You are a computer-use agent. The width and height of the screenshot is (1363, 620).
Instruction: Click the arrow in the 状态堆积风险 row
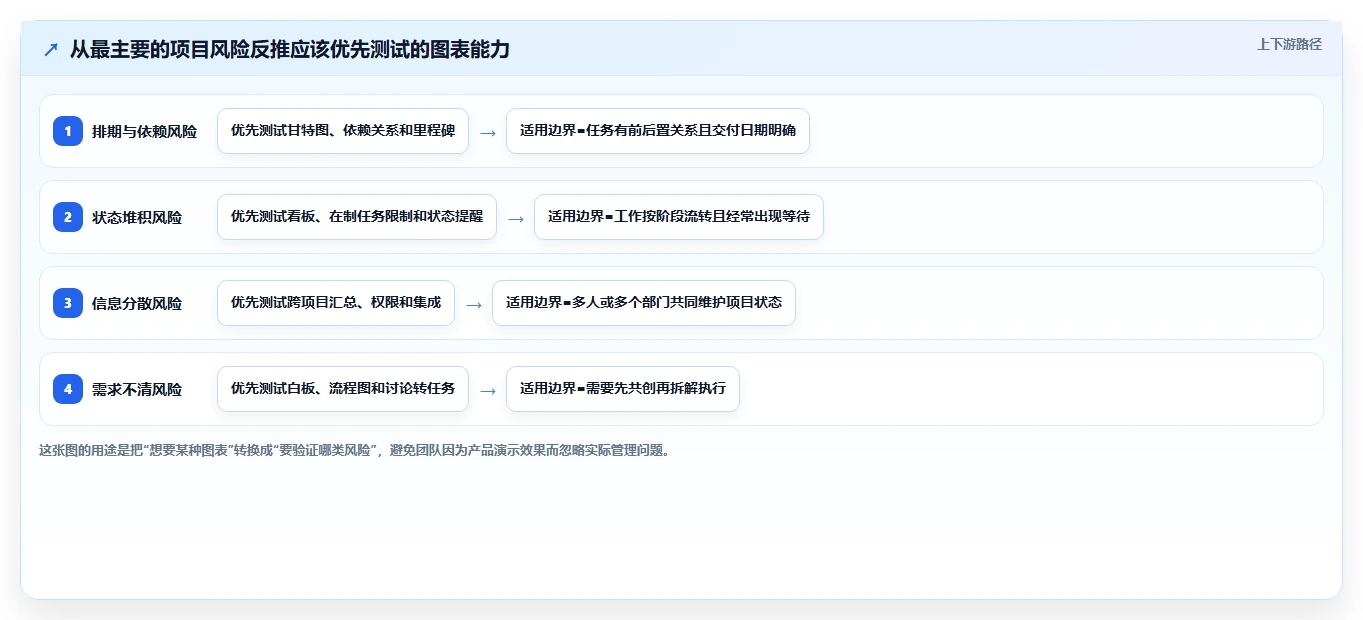[x=516, y=218]
